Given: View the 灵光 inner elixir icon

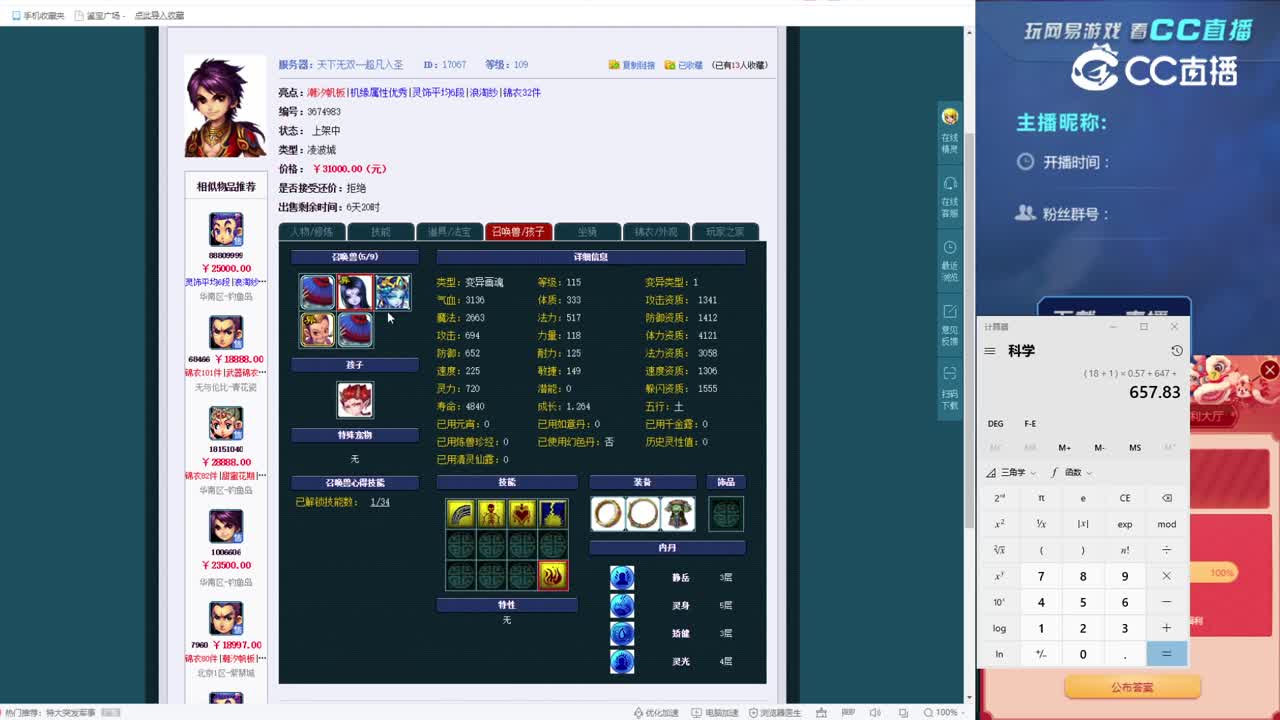Looking at the screenshot, I should (622, 662).
